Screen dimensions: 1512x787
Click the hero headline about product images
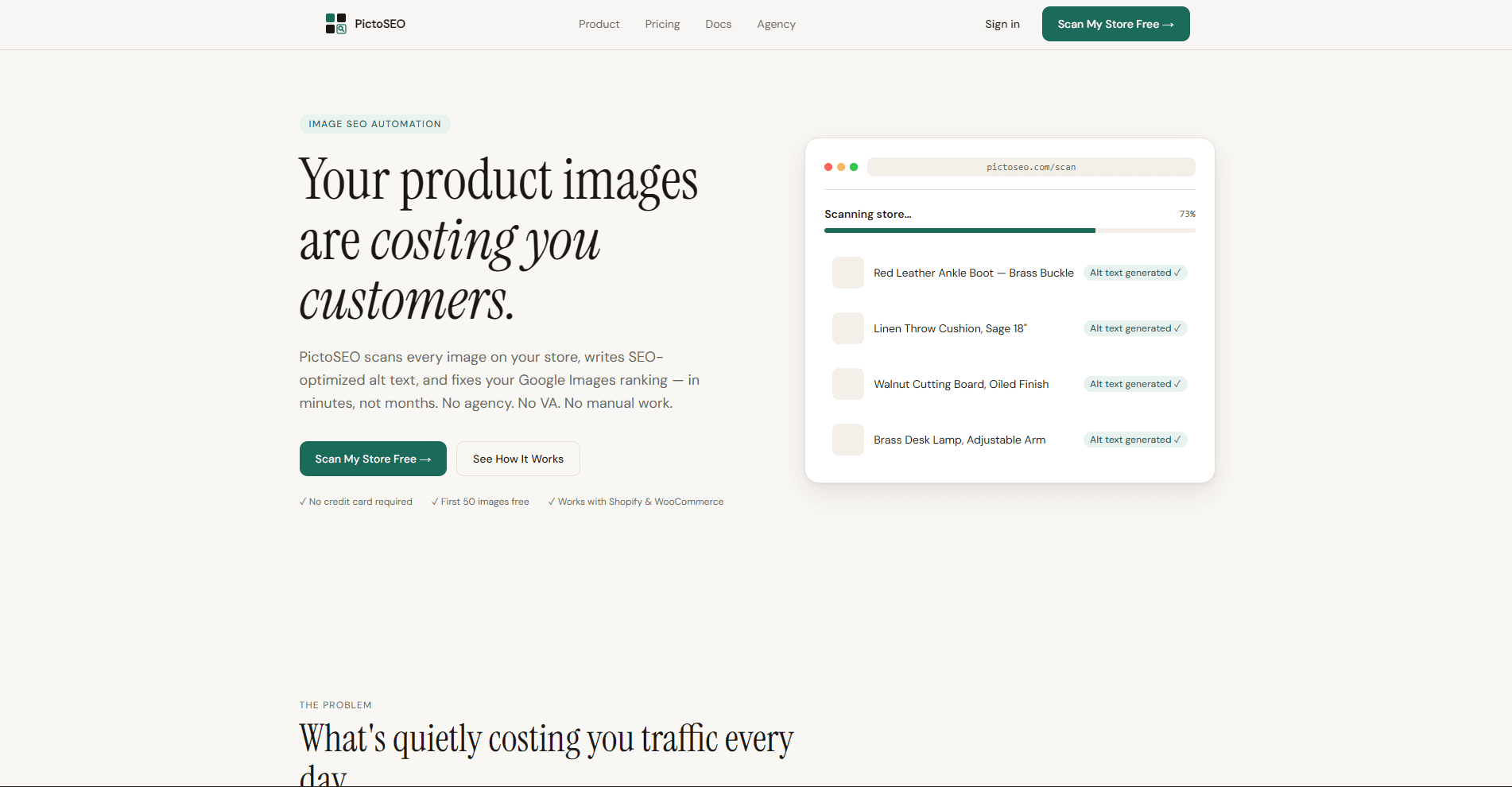point(498,239)
